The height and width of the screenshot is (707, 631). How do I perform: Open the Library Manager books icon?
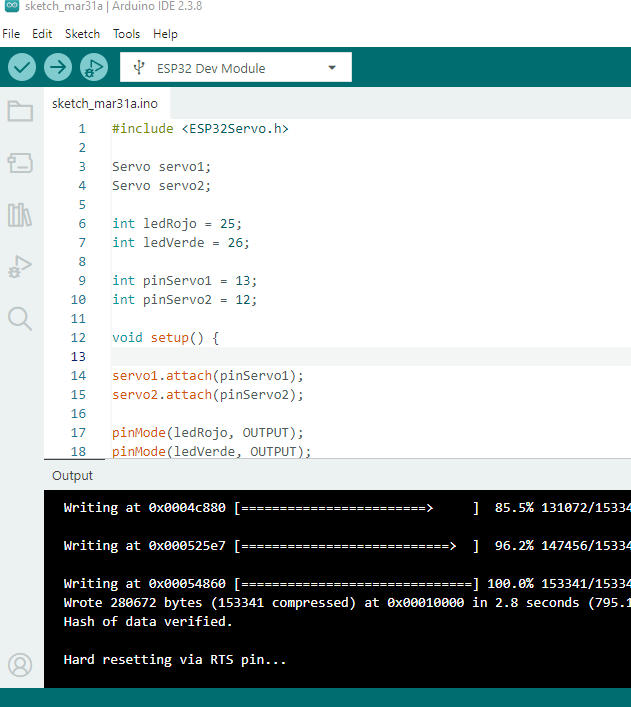(x=20, y=215)
